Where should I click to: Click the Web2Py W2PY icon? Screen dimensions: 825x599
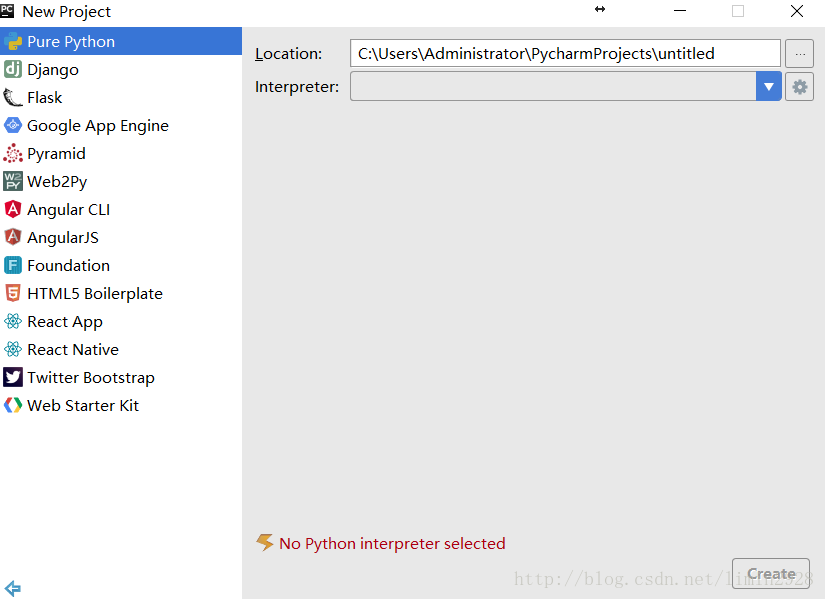tap(13, 181)
